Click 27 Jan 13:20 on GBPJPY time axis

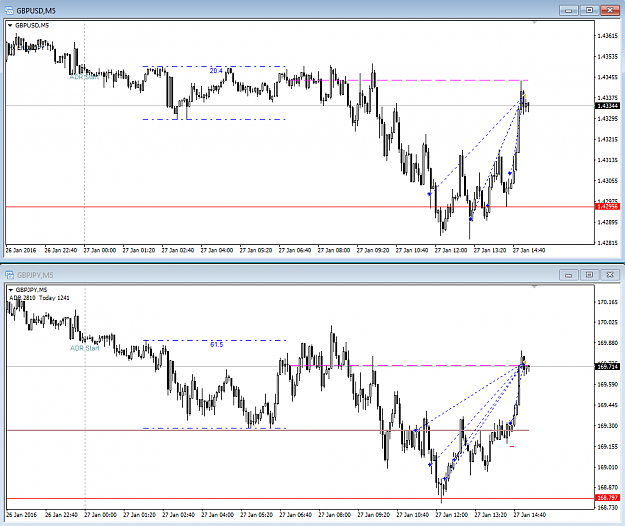[491, 514]
